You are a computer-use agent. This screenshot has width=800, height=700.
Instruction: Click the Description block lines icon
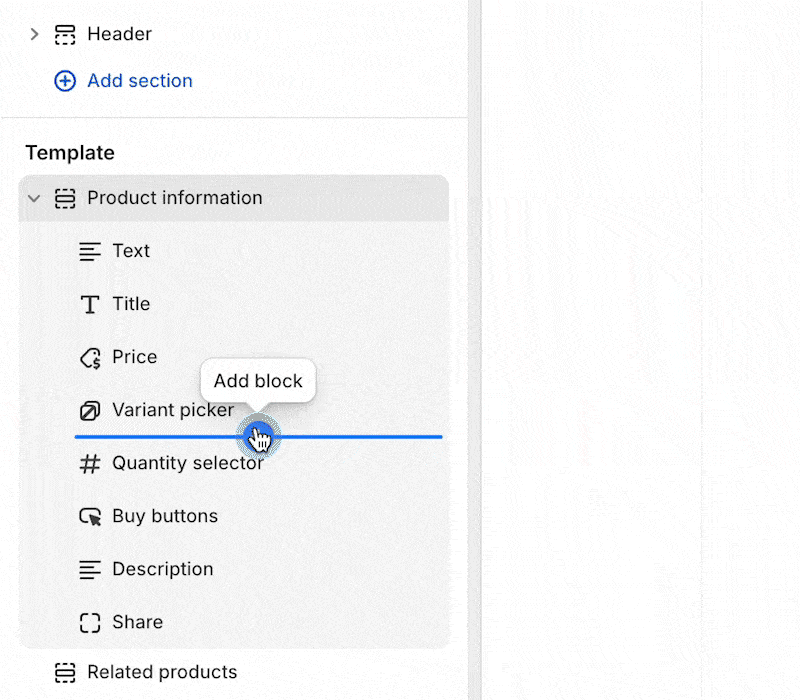tap(90, 569)
